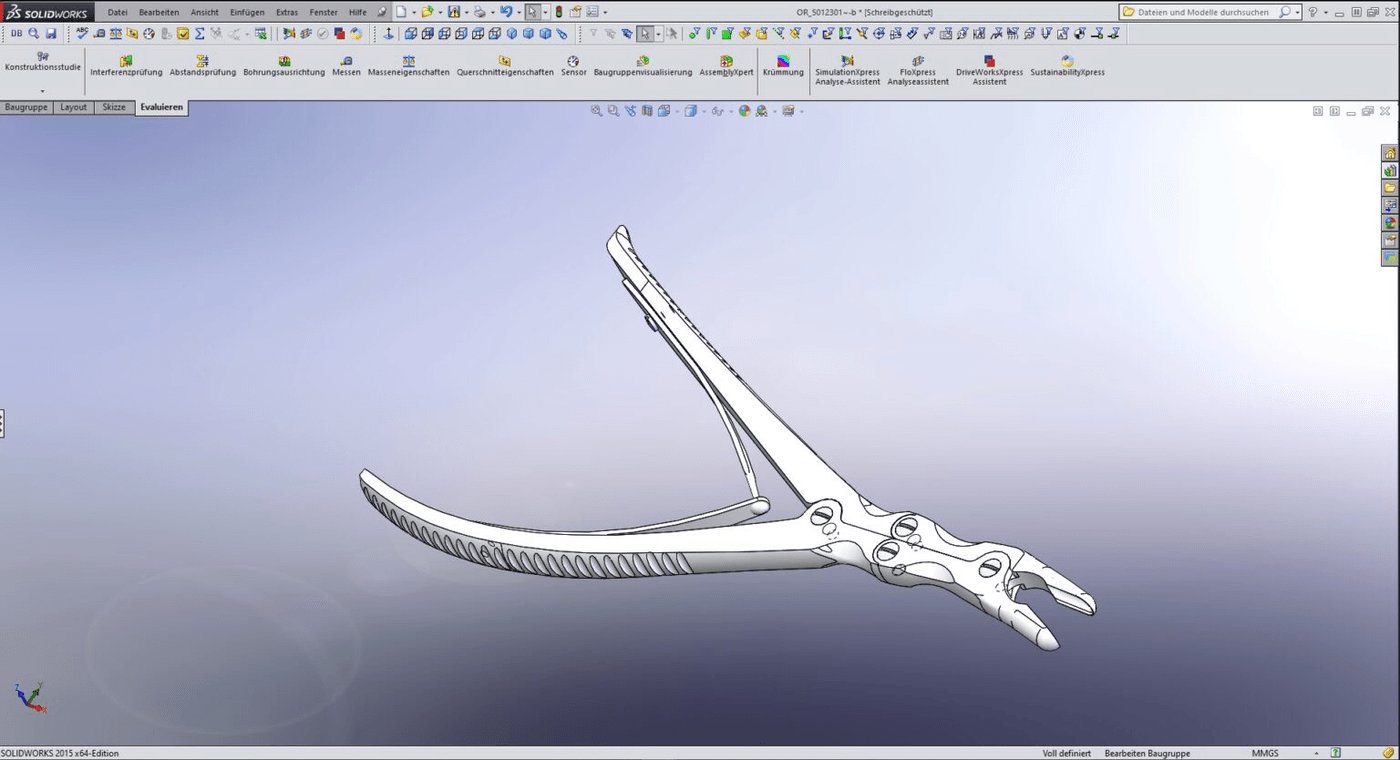Run the Interferenzprüfung tool
The height and width of the screenshot is (760, 1400).
tap(125, 65)
